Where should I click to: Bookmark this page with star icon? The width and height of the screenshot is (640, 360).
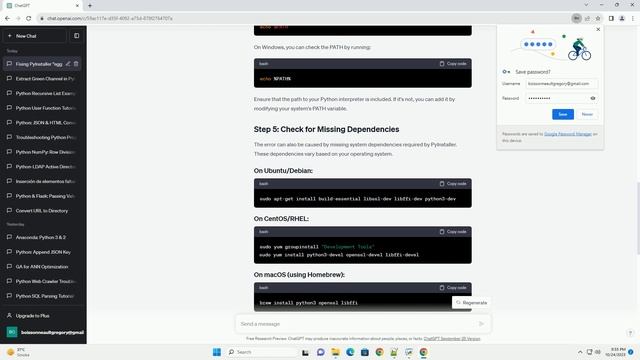click(598, 18)
